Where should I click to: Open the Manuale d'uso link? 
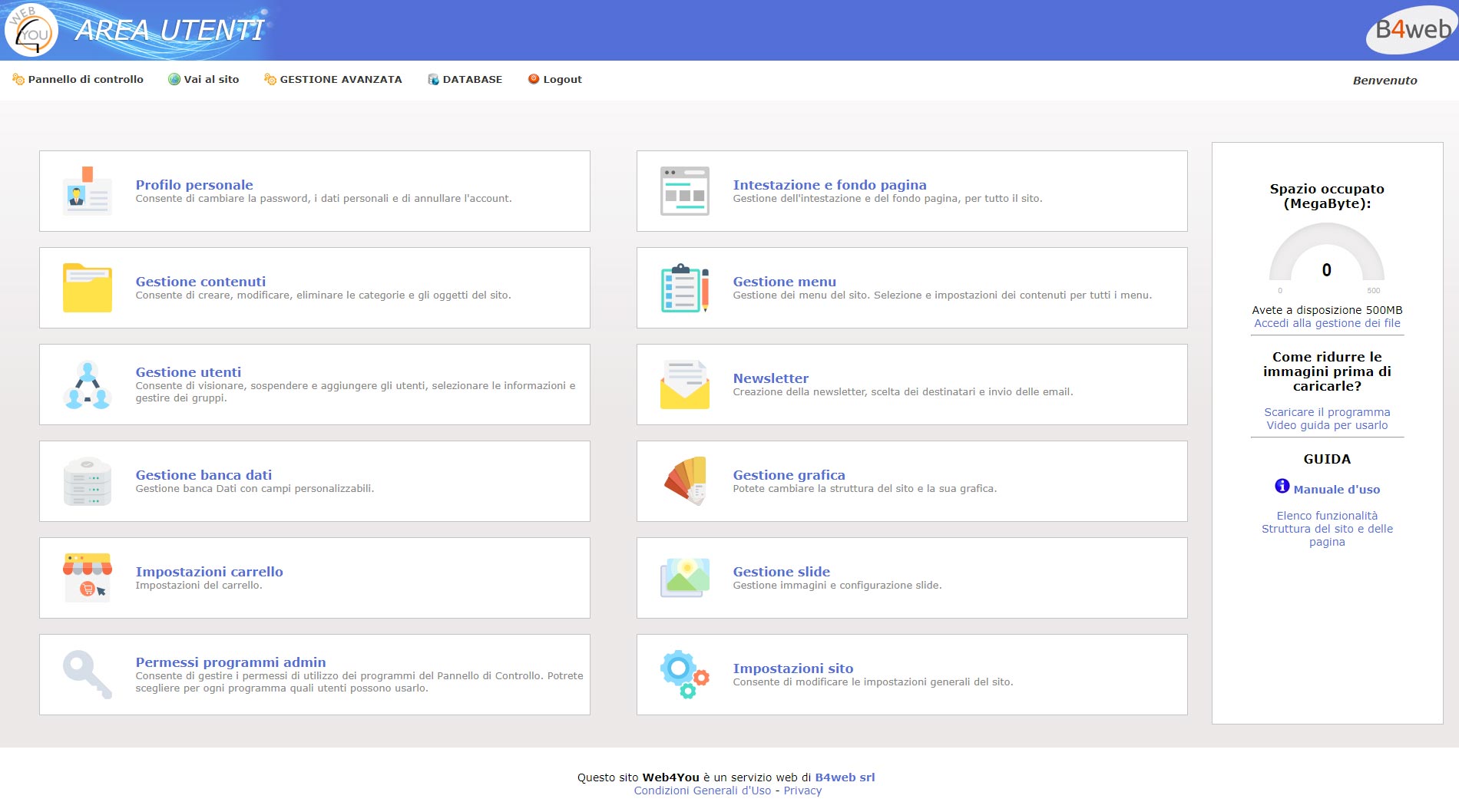(x=1336, y=490)
